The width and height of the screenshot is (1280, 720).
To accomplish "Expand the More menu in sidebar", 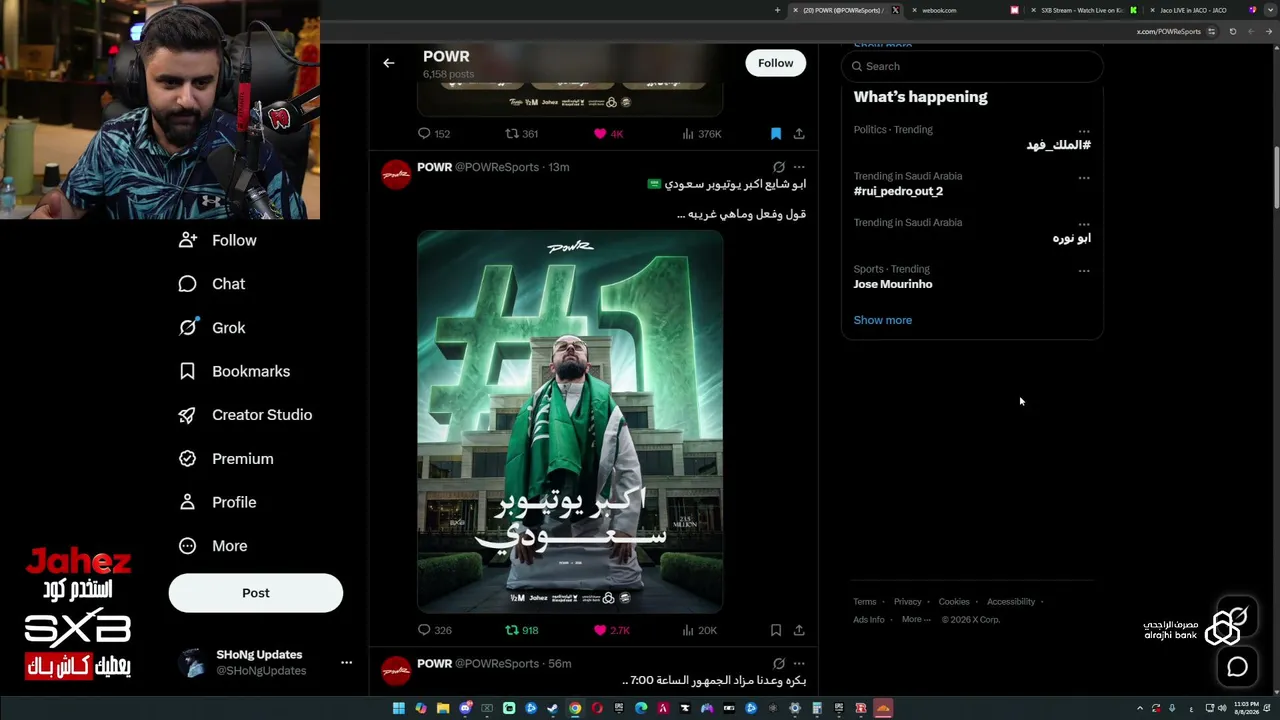I will pyautogui.click(x=212, y=546).
